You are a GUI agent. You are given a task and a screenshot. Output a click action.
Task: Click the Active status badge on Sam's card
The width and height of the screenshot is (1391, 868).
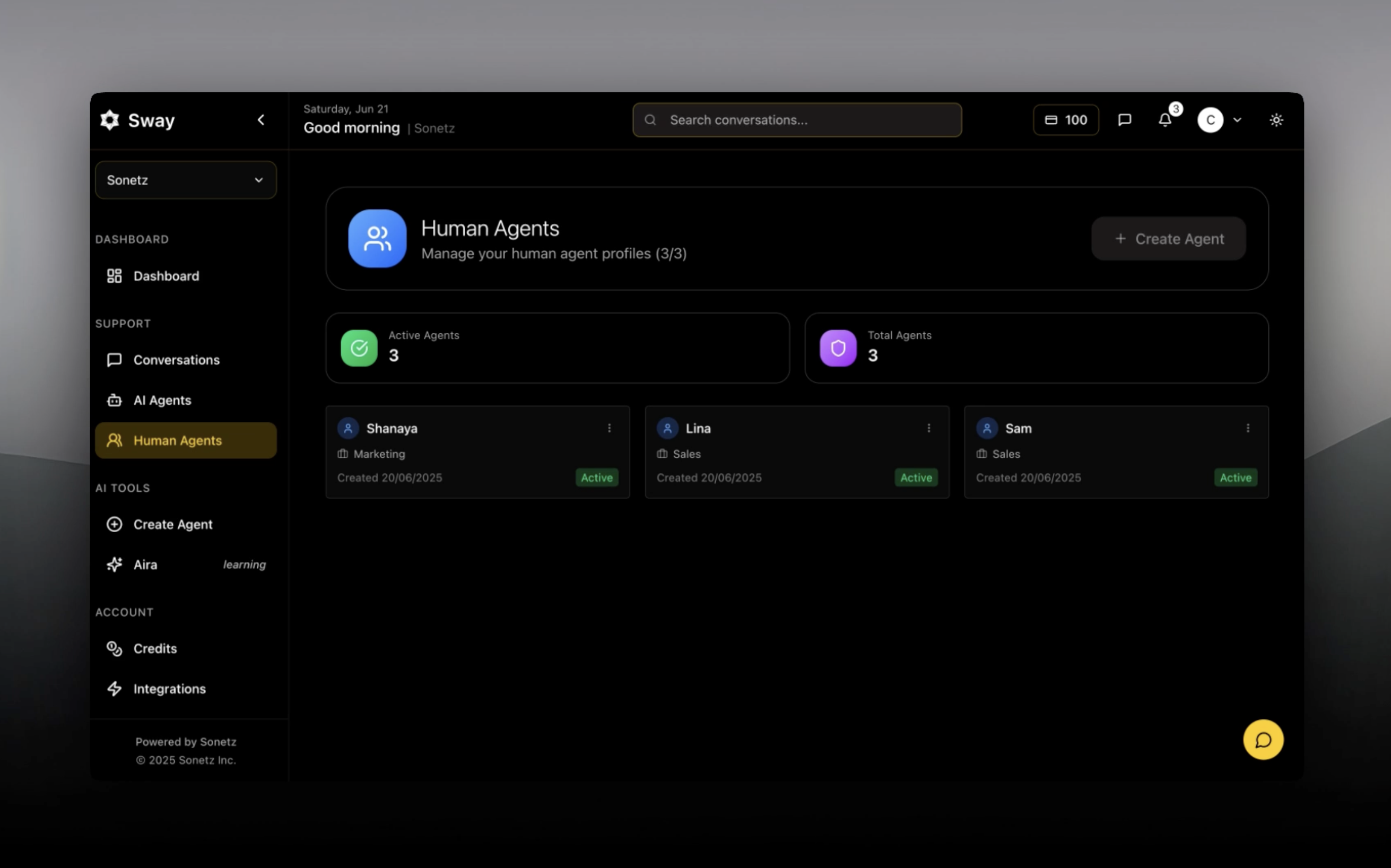tap(1235, 478)
